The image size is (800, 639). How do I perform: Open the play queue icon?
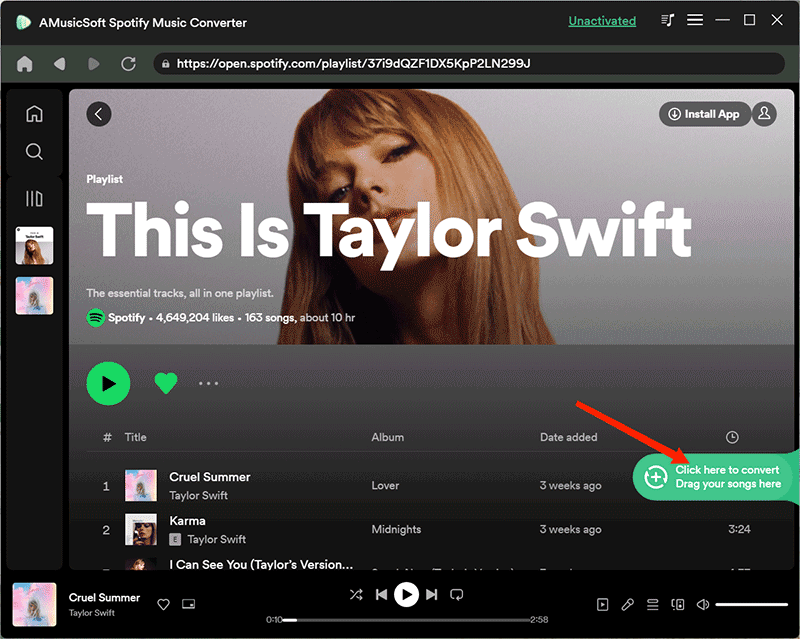coord(653,605)
